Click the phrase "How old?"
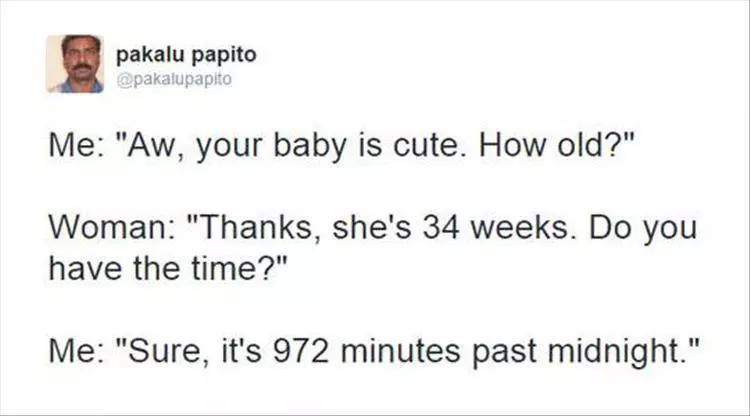The height and width of the screenshot is (416, 750). click(x=551, y=145)
